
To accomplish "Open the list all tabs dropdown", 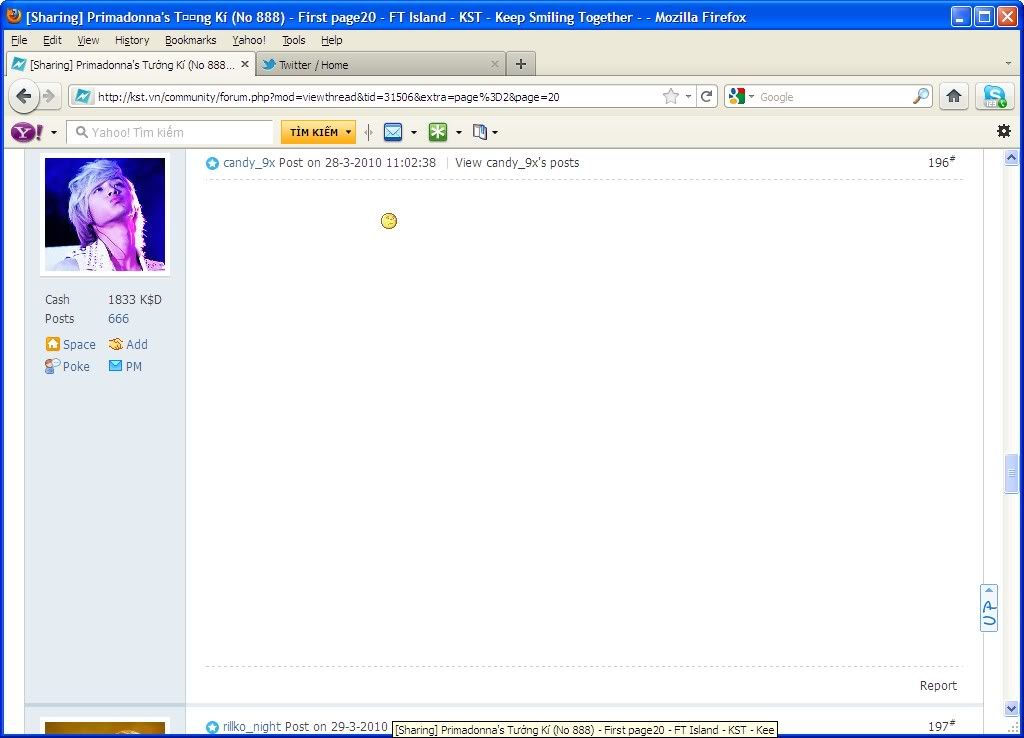I will [1008, 64].
